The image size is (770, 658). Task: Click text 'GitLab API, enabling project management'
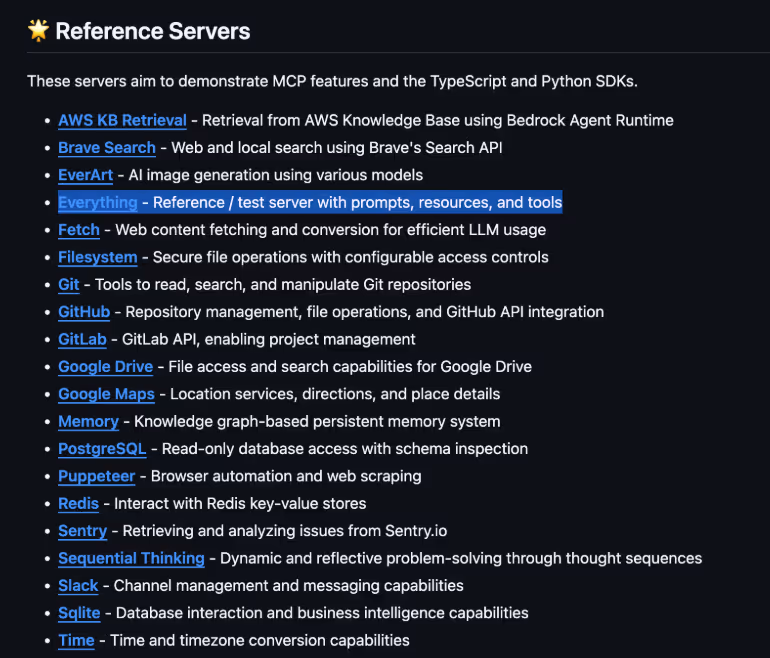269,339
